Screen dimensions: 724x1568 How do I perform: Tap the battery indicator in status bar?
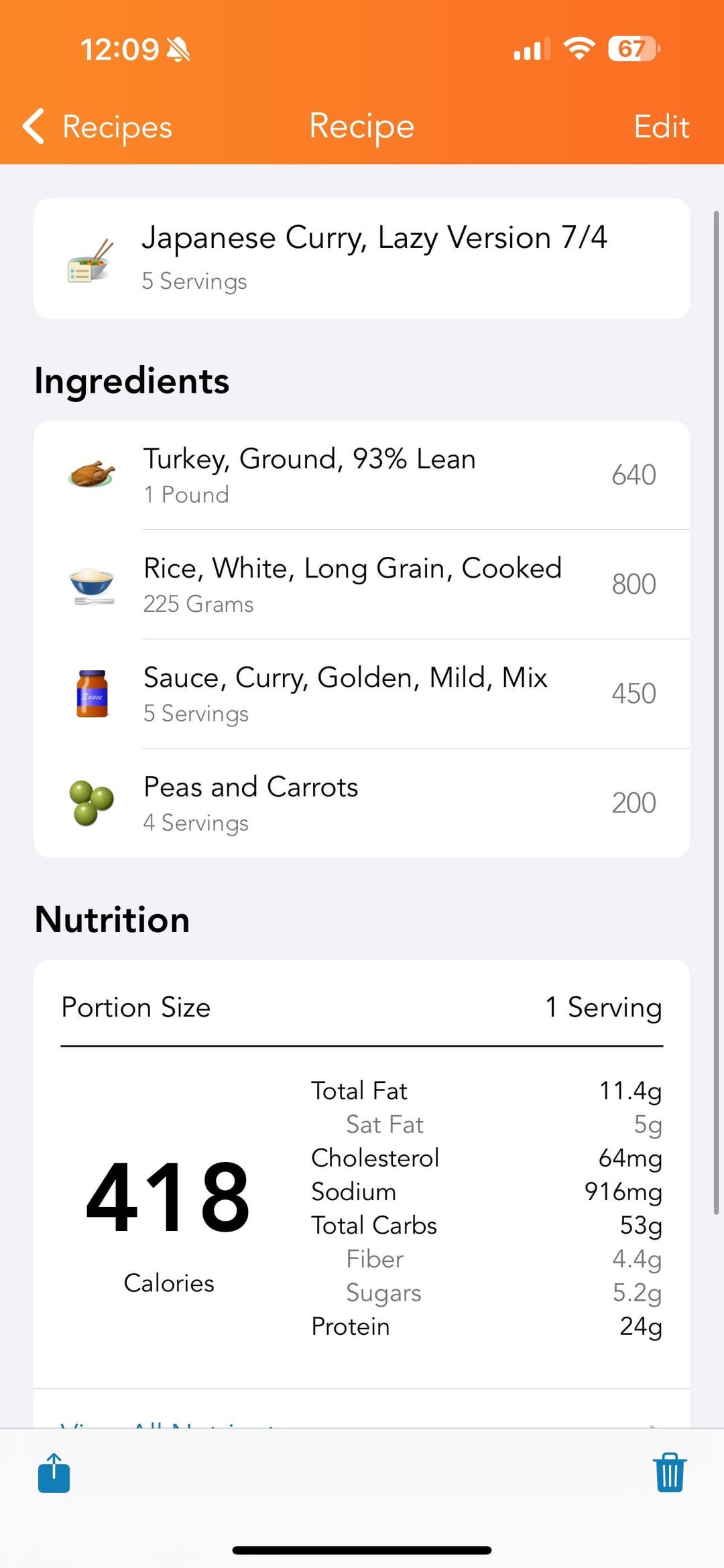point(633,49)
